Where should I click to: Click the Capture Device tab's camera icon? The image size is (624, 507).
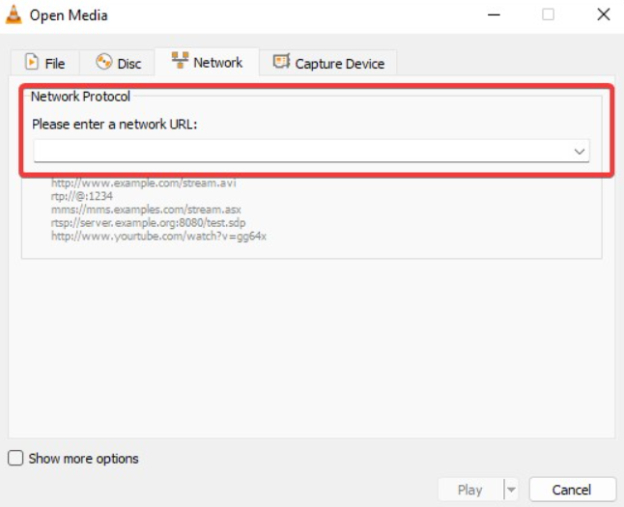pyautogui.click(x=281, y=62)
